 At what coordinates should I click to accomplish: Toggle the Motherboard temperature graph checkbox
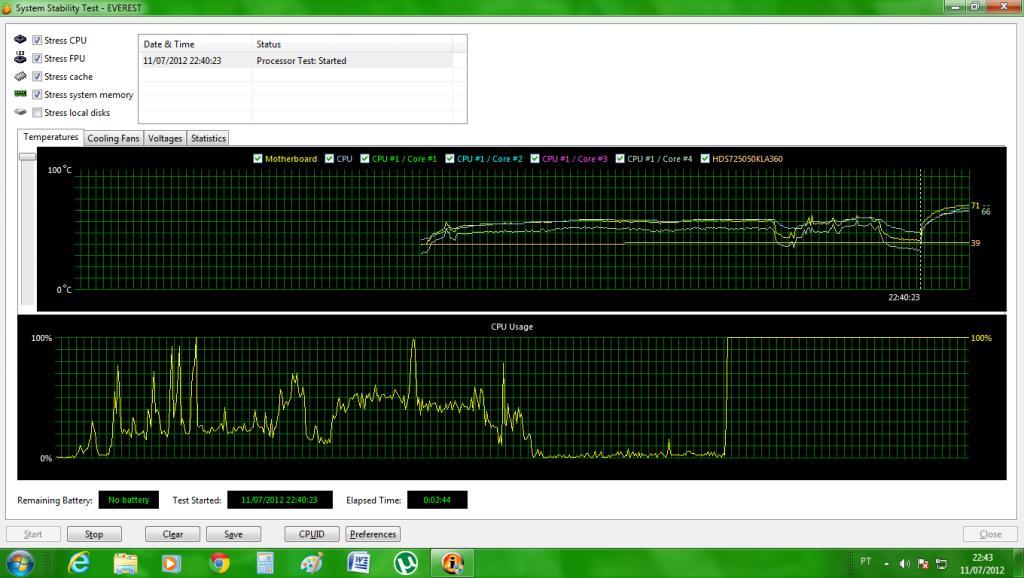point(257,159)
